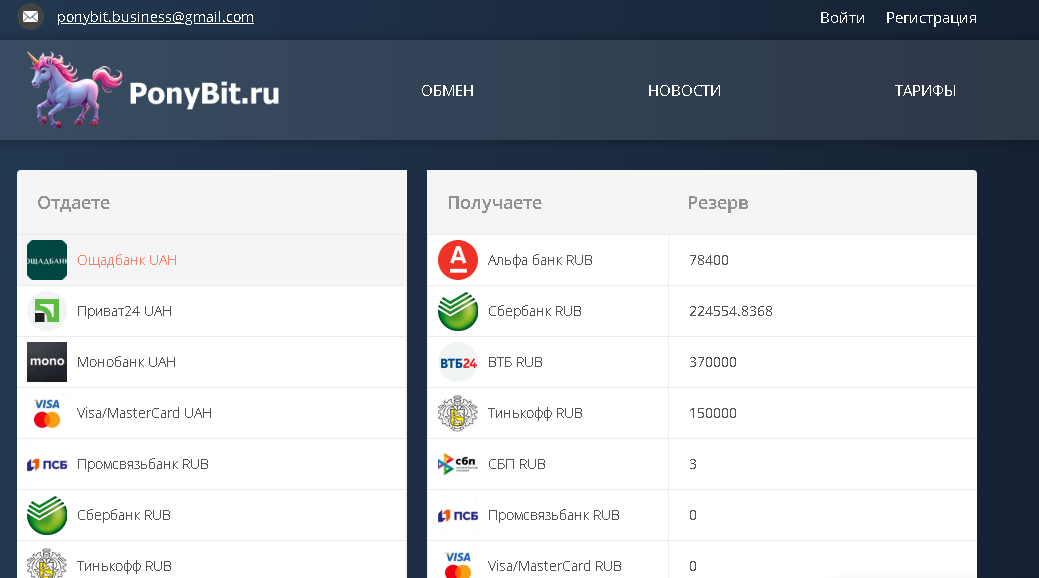Click the Регистрация link
This screenshot has height=578, width=1039.
931,18
